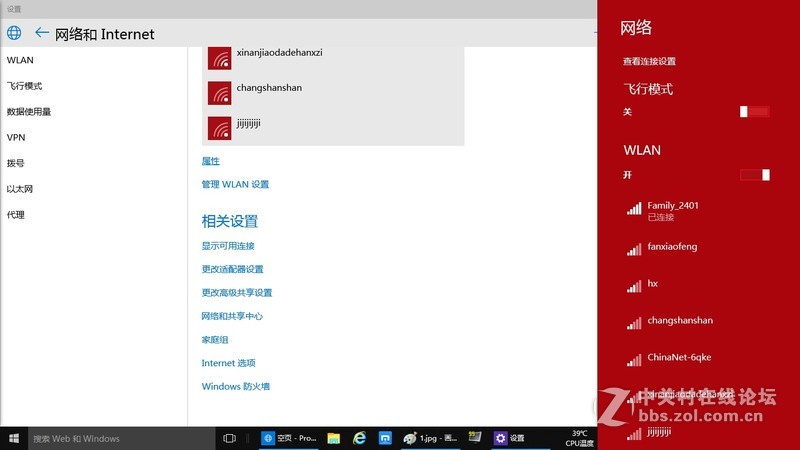Viewport: 800px width, 450px height.
Task: Open 飞行模式 section in sidebar
Action: point(24,86)
